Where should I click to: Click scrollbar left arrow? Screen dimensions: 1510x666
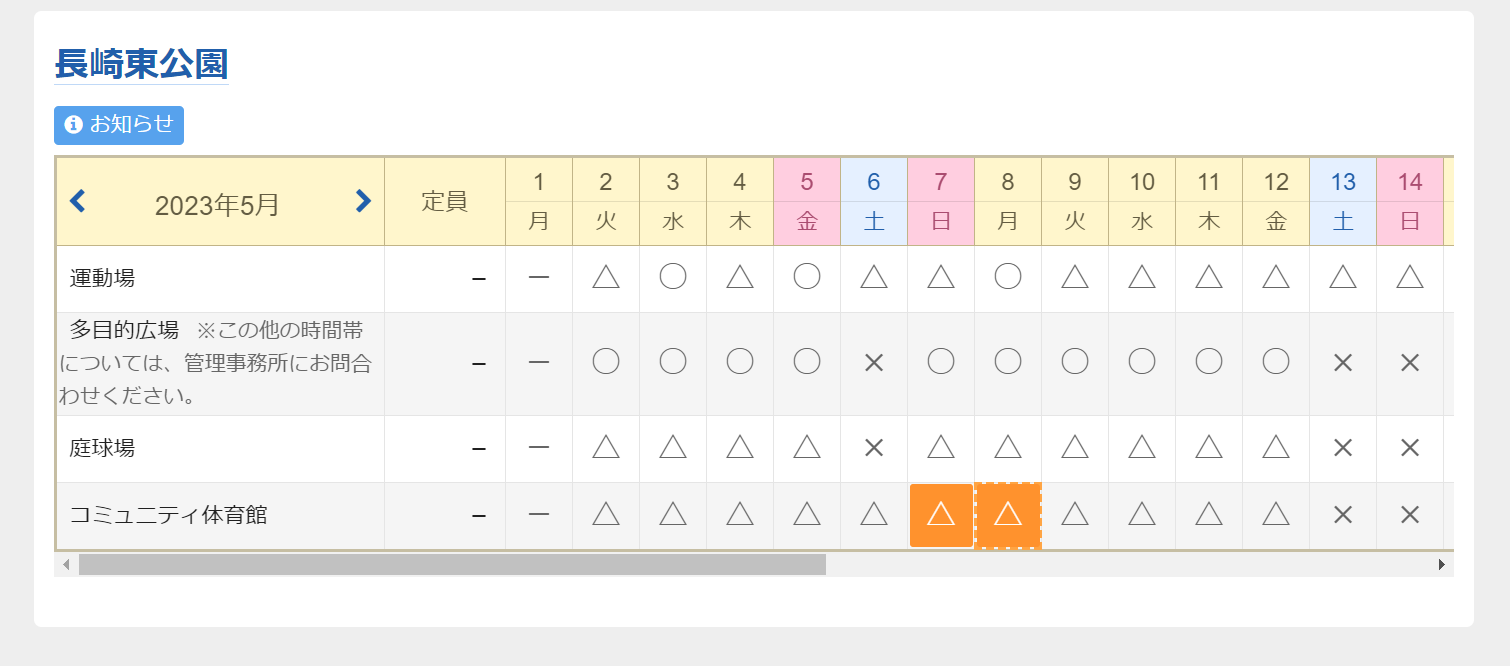(x=67, y=565)
